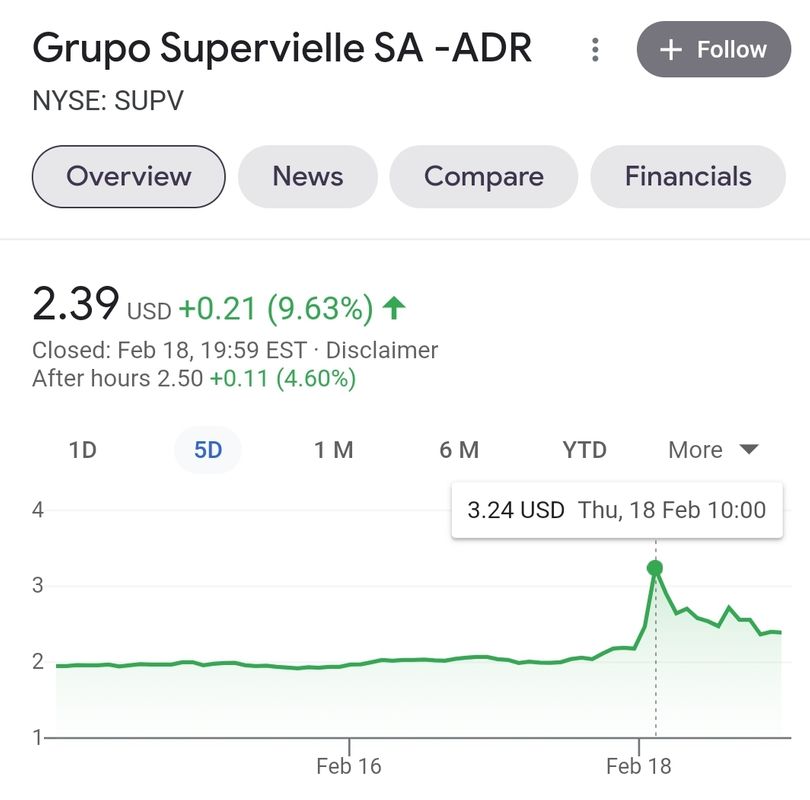Click the Feb 16 axis marker

(x=349, y=766)
